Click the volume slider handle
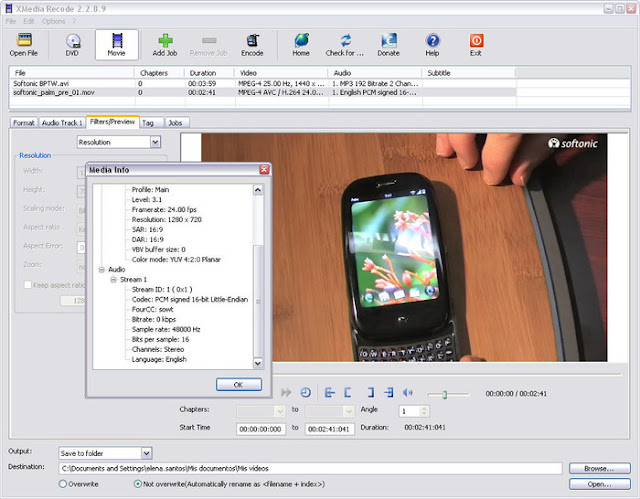 [444, 394]
